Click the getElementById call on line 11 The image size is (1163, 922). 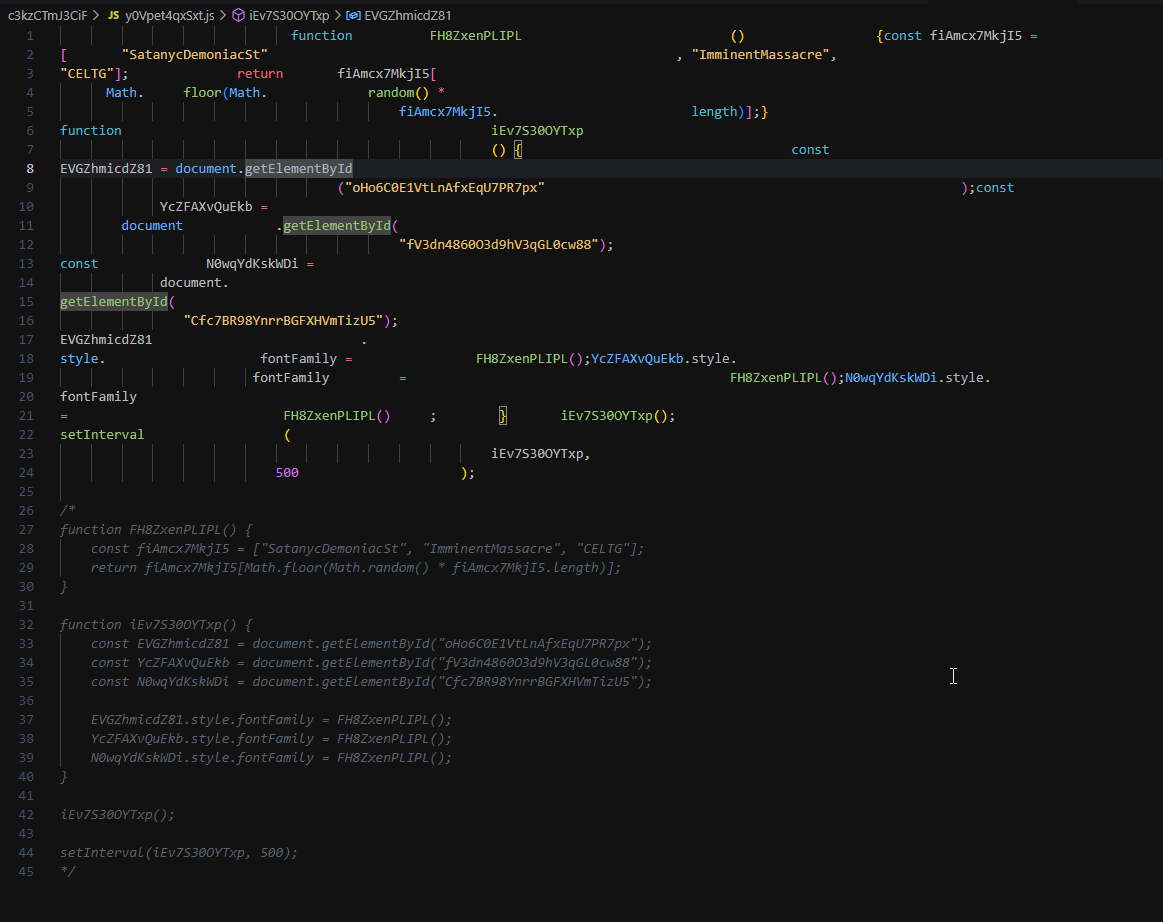coord(337,225)
